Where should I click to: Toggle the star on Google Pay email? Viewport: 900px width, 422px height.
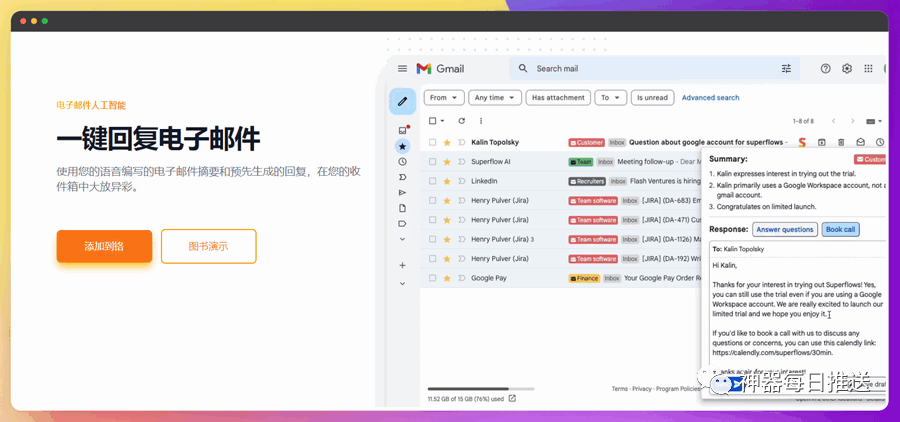(x=447, y=278)
